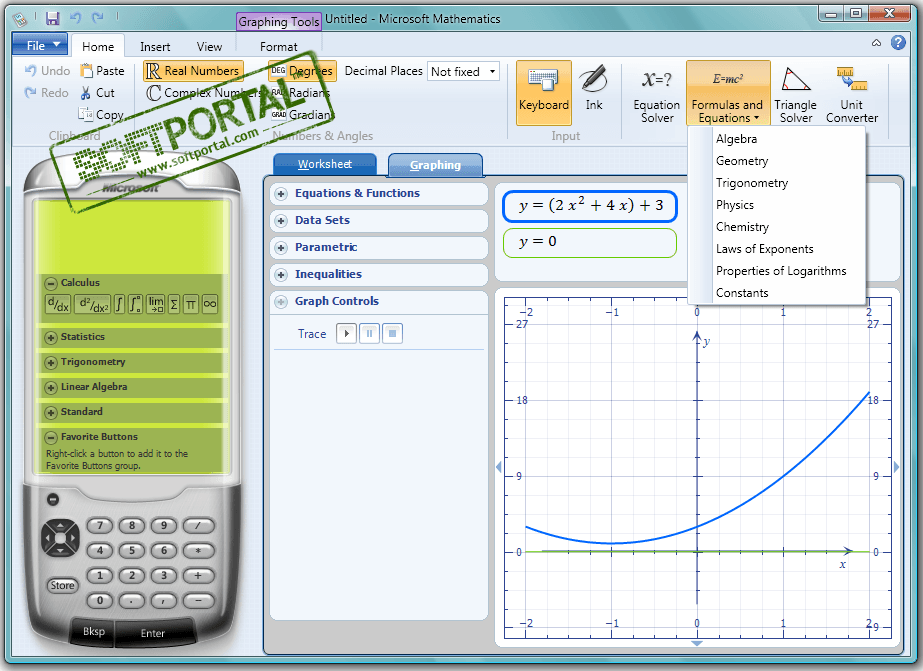
Task: Pause the graph trace animation
Action: point(369,334)
